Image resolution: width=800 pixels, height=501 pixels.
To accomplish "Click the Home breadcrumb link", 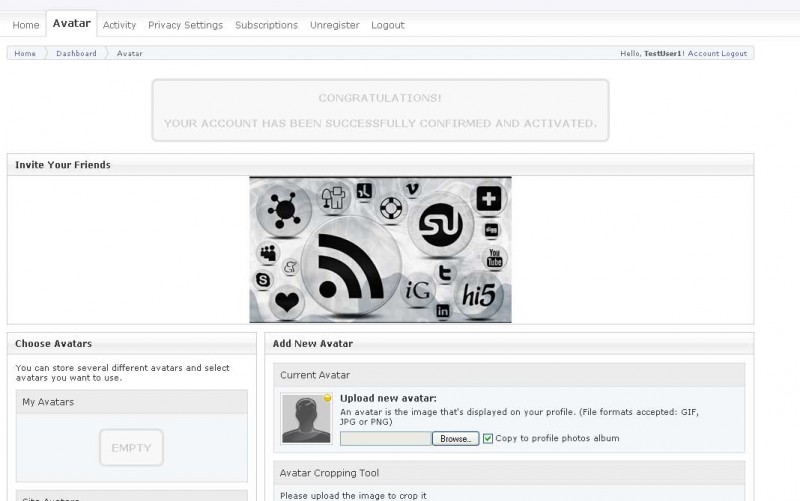I will pos(25,53).
